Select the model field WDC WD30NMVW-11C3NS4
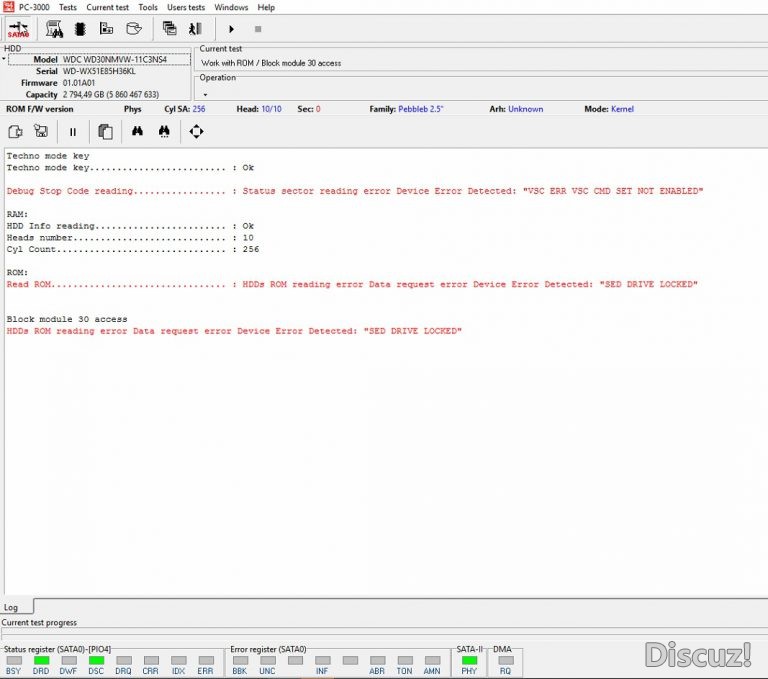768x679 pixels. (x=99, y=59)
